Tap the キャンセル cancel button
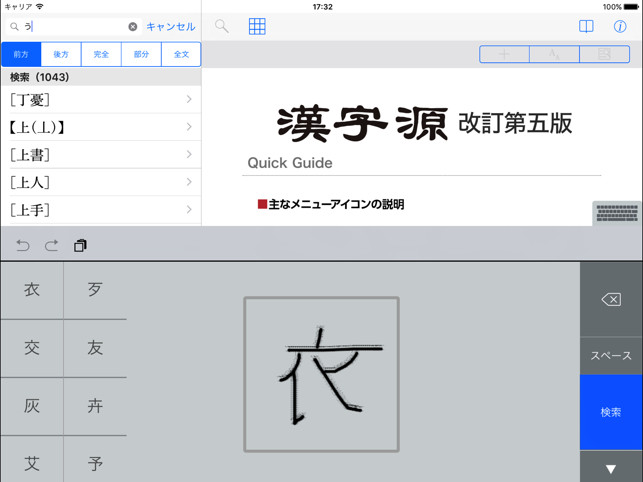 171,27
